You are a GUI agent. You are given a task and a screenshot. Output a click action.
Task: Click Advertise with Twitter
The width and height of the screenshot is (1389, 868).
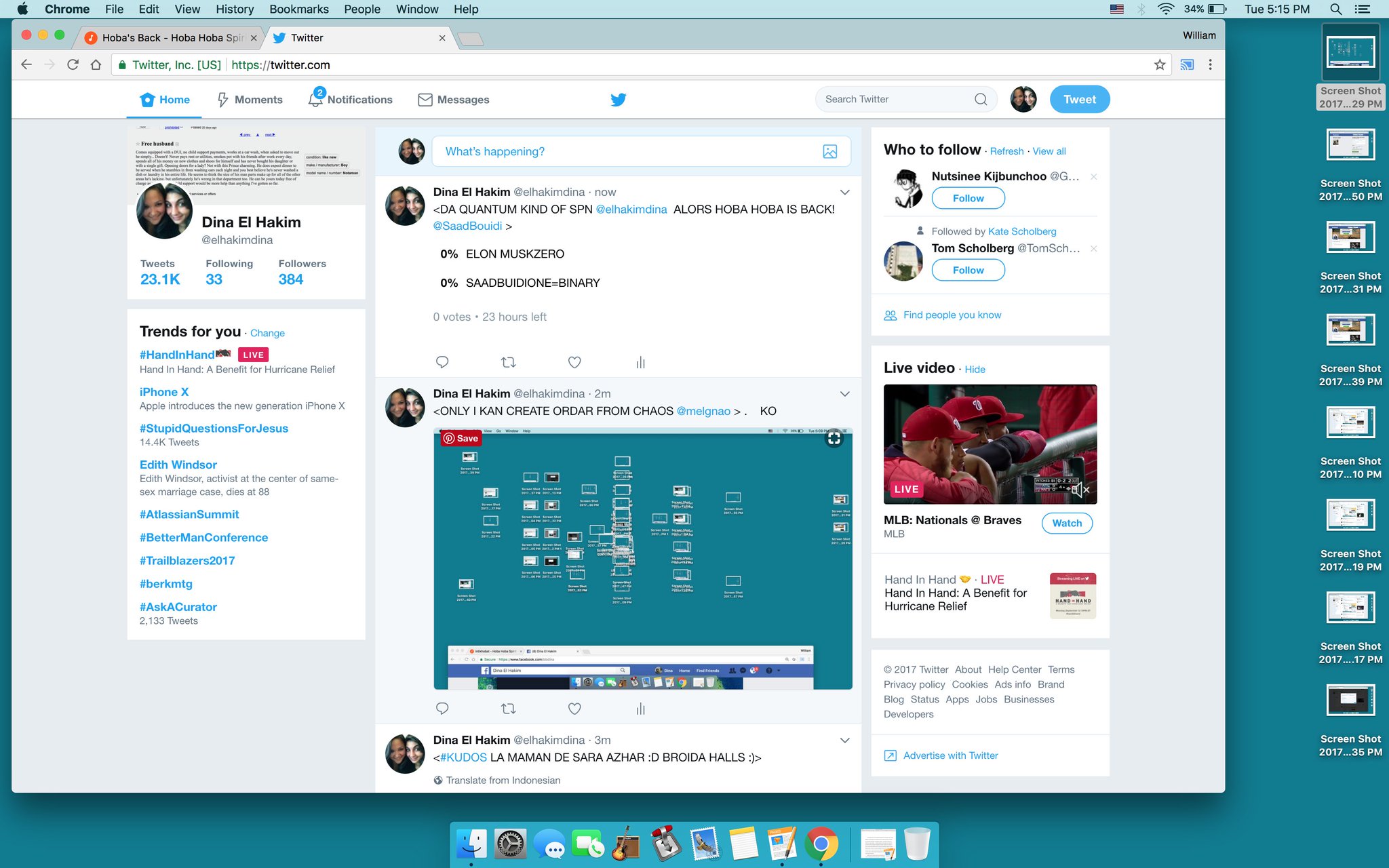pyautogui.click(x=950, y=755)
